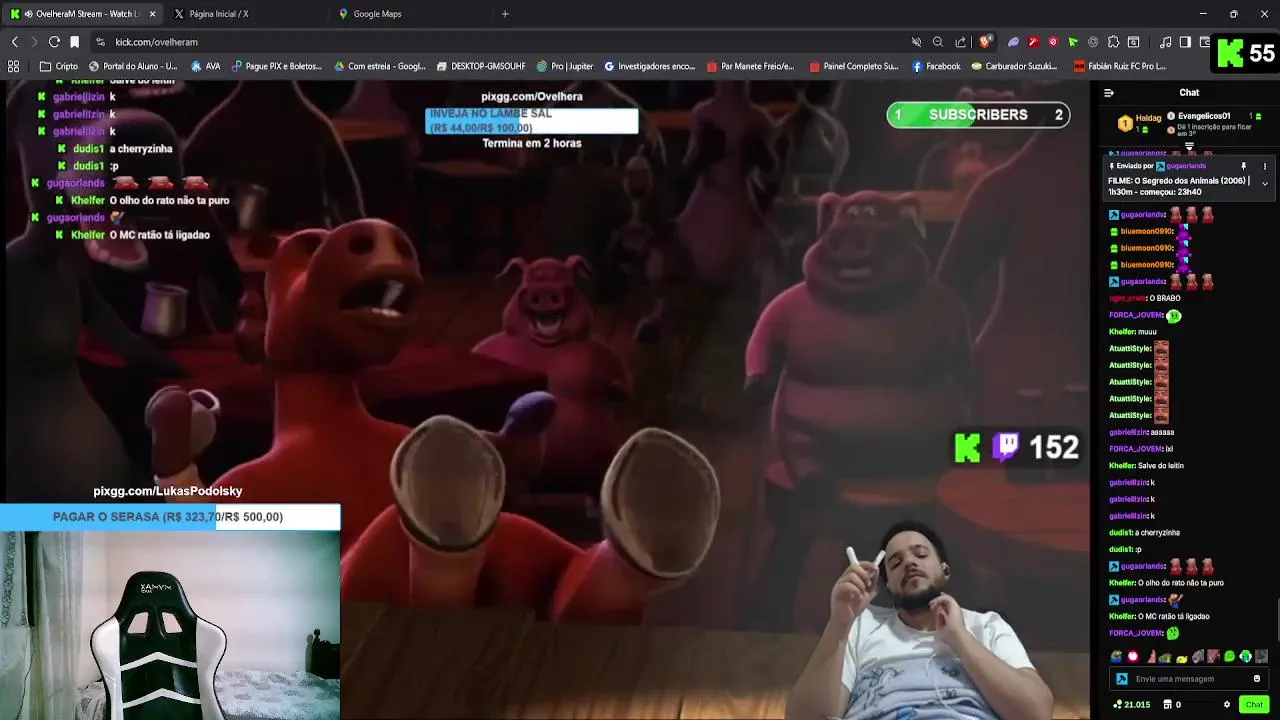The width and height of the screenshot is (1280, 720).
Task: Toggle the browser sidebar panel
Action: 1185,42
